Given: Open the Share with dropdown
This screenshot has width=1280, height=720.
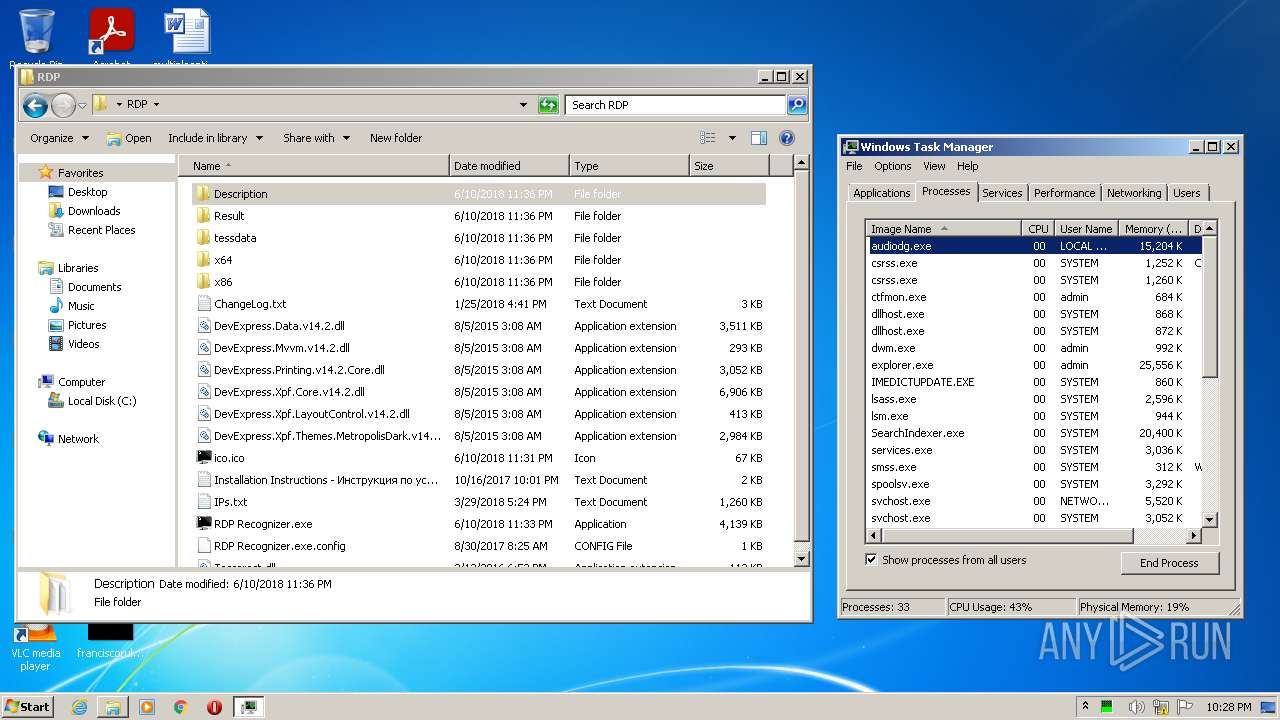Looking at the screenshot, I should [x=316, y=138].
